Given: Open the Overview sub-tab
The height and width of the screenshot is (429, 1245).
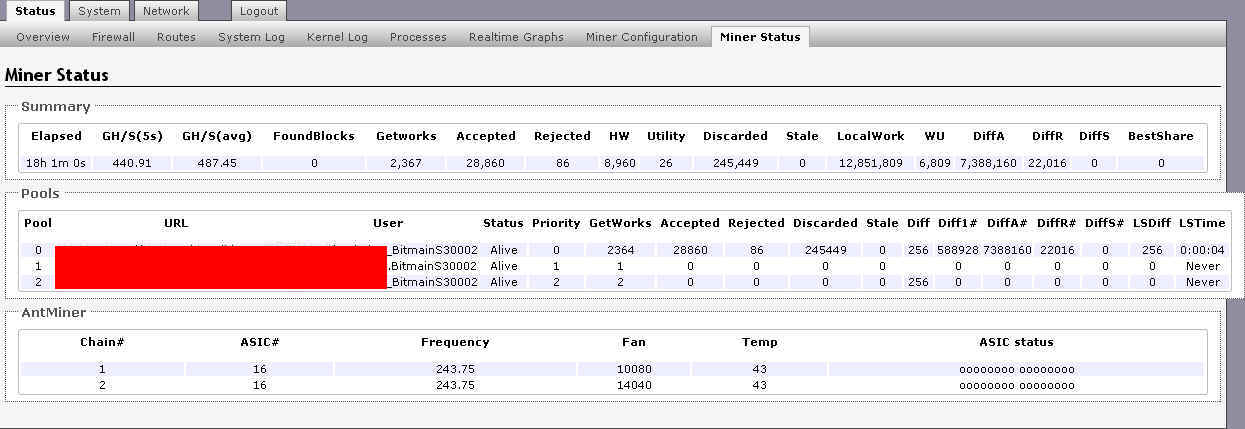Looking at the screenshot, I should [43, 37].
